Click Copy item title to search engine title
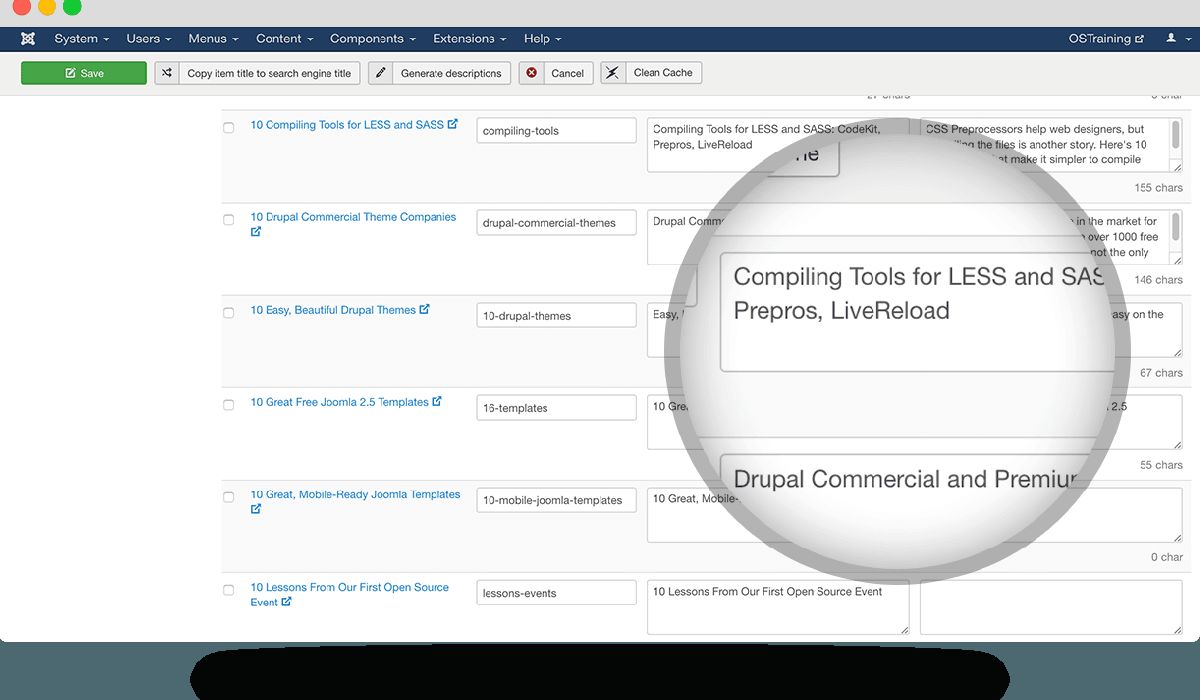The height and width of the screenshot is (700, 1200). [257, 73]
